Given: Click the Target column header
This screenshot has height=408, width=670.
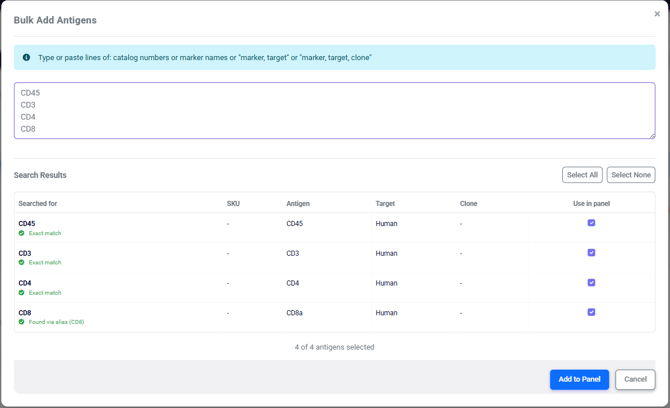Looking at the screenshot, I should pos(385,203).
